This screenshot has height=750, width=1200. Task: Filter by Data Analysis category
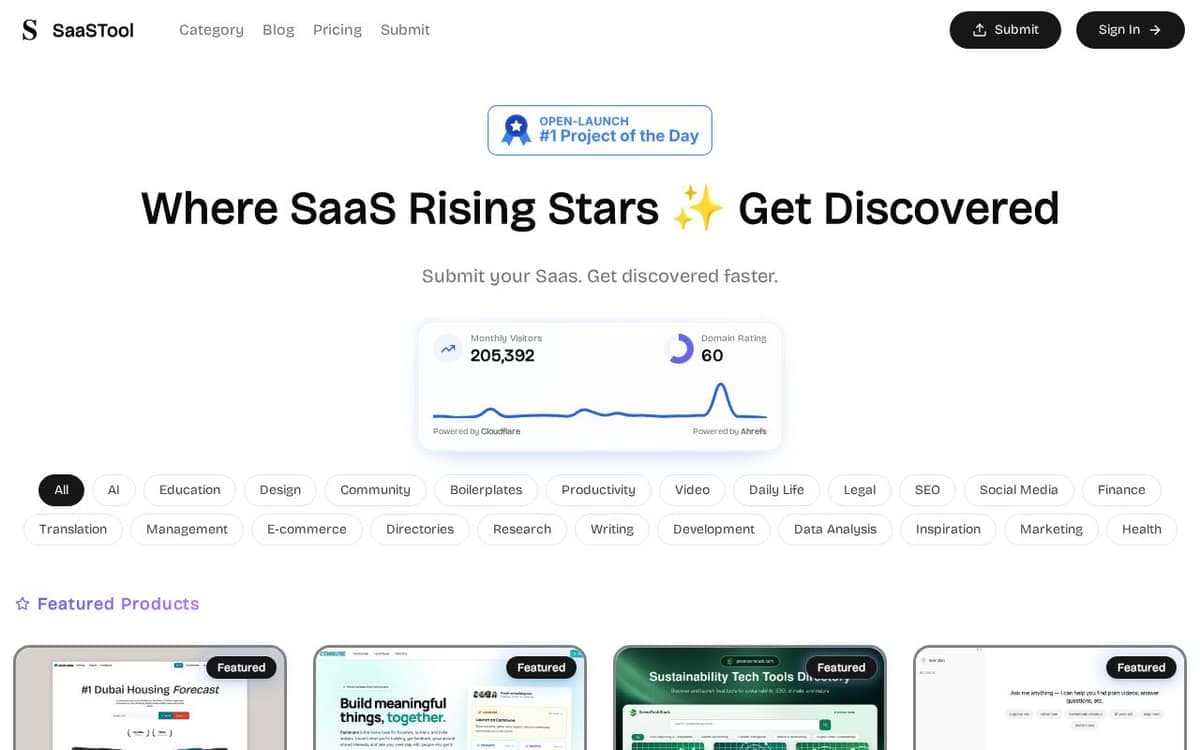pyautogui.click(x=835, y=529)
